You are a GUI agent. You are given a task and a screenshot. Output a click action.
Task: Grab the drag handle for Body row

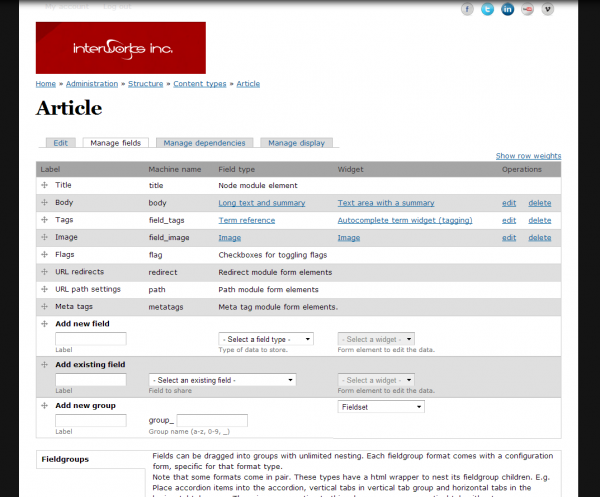[x=44, y=202]
